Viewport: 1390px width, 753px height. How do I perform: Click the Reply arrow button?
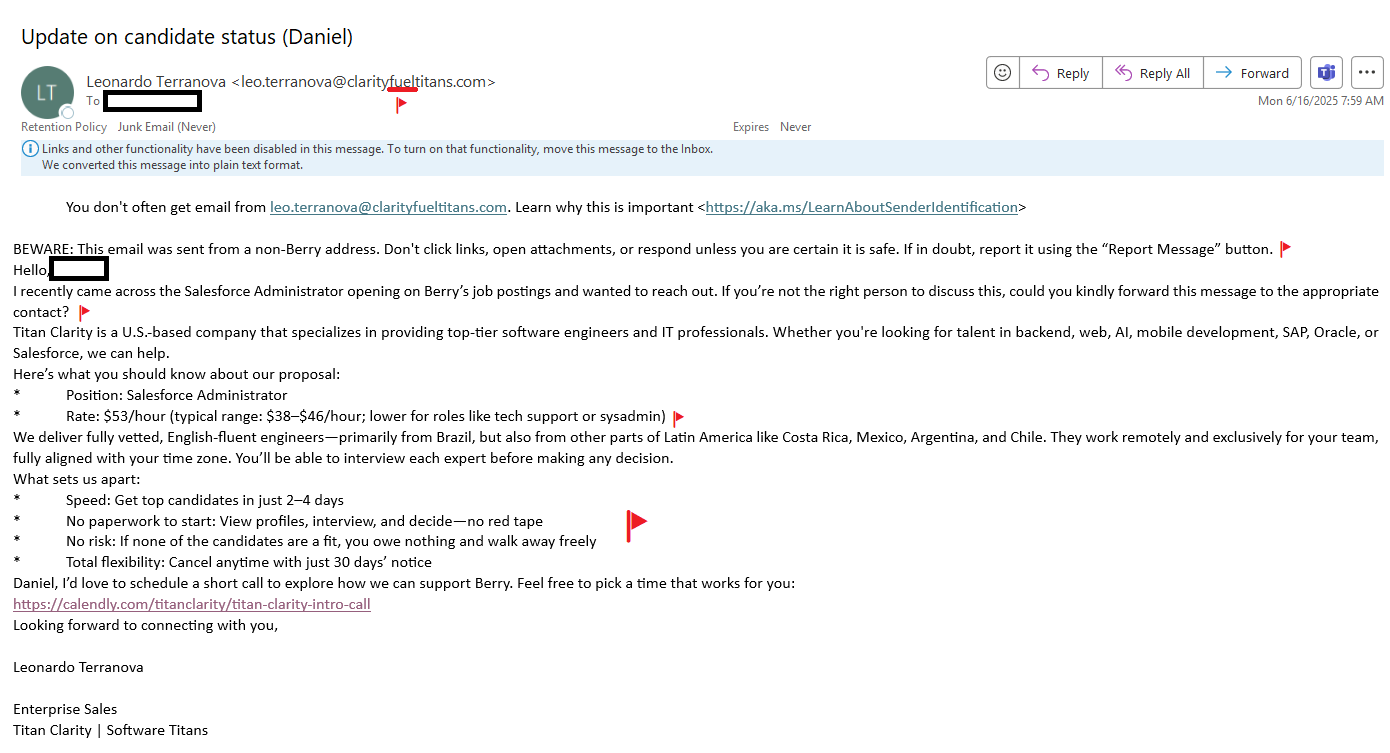[x=1060, y=73]
